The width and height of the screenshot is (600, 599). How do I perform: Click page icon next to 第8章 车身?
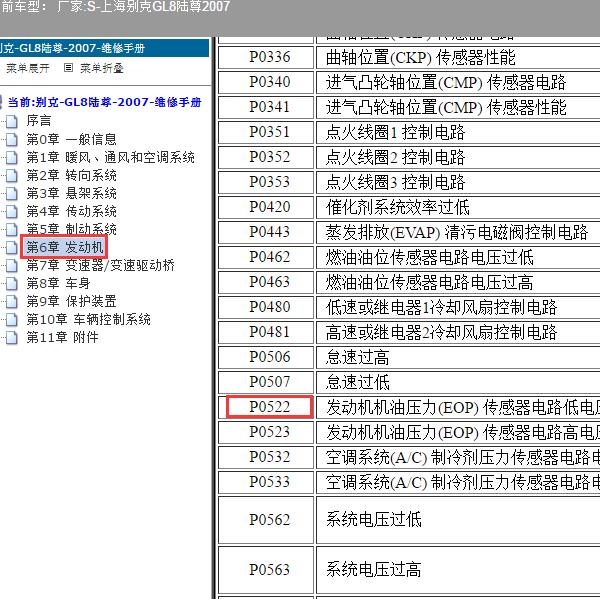(x=12, y=283)
